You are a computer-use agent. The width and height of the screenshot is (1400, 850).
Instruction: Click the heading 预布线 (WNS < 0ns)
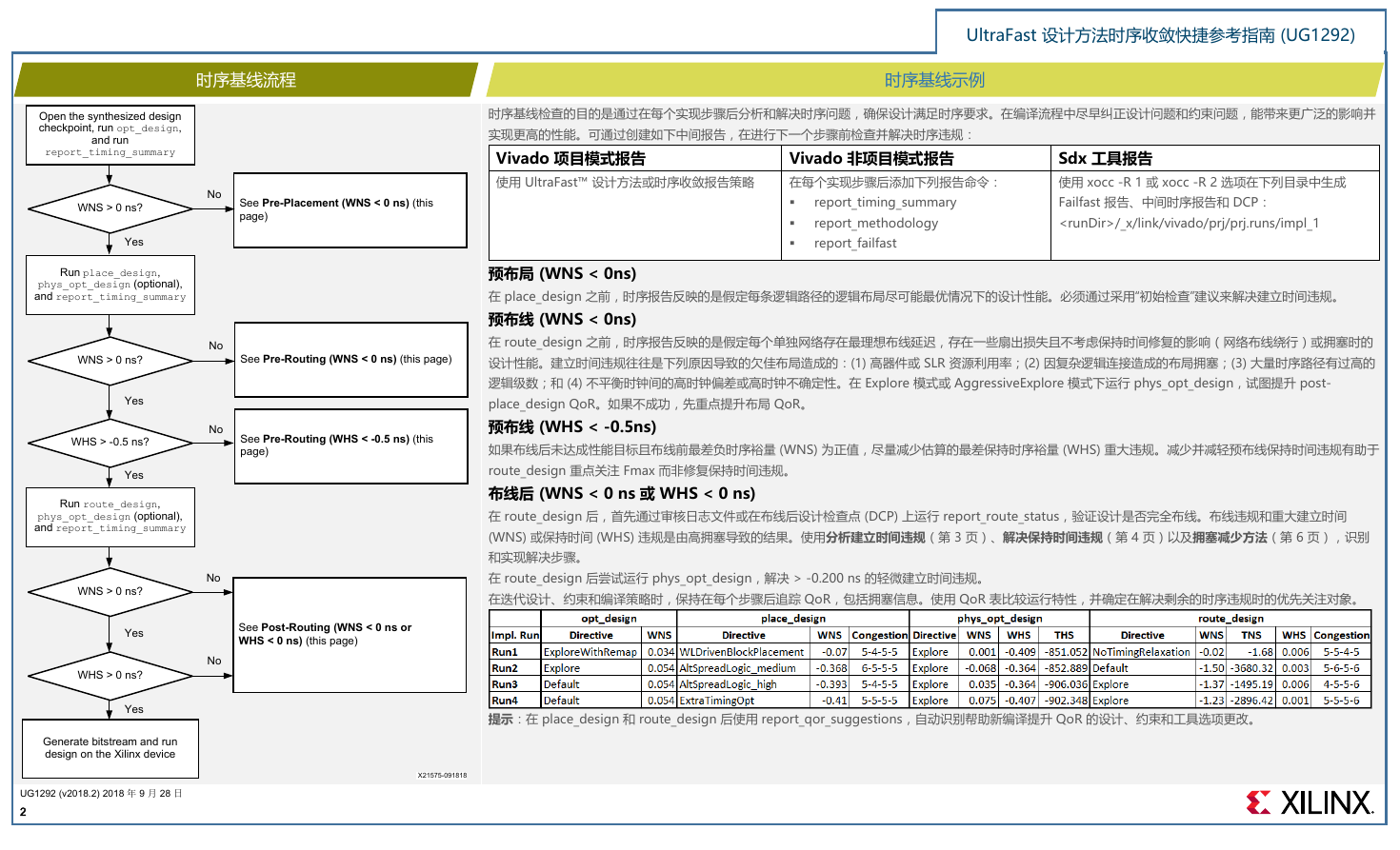(x=562, y=320)
